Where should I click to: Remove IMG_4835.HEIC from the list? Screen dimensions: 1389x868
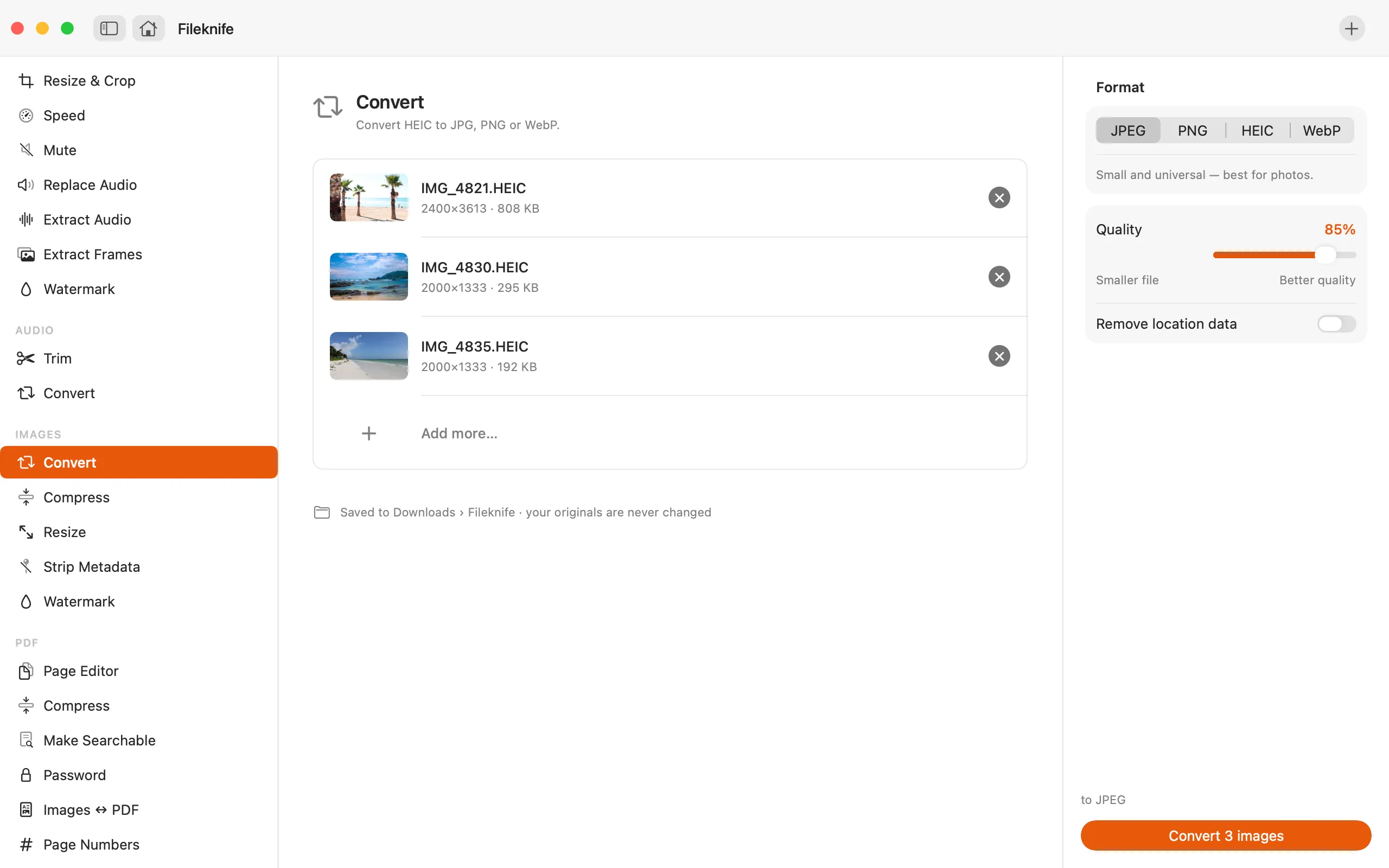pyautogui.click(x=999, y=356)
